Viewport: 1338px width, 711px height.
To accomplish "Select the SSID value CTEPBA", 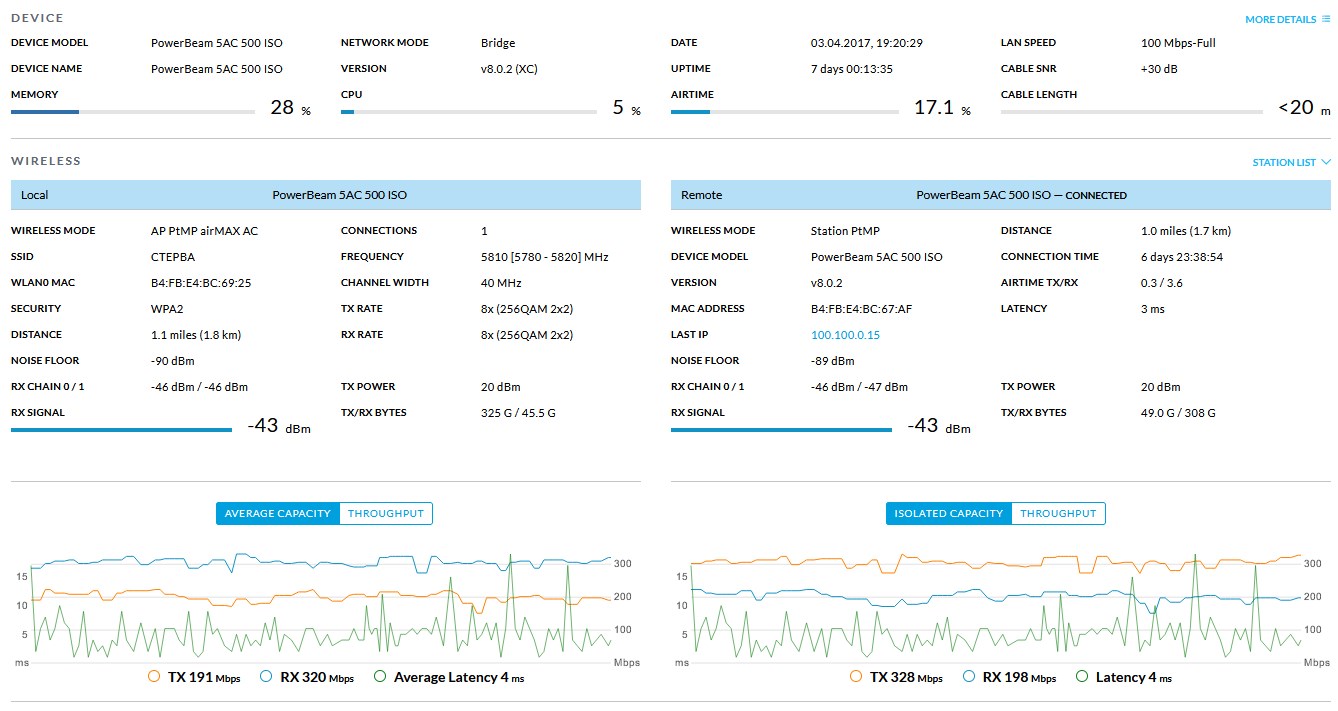I will pos(173,257).
